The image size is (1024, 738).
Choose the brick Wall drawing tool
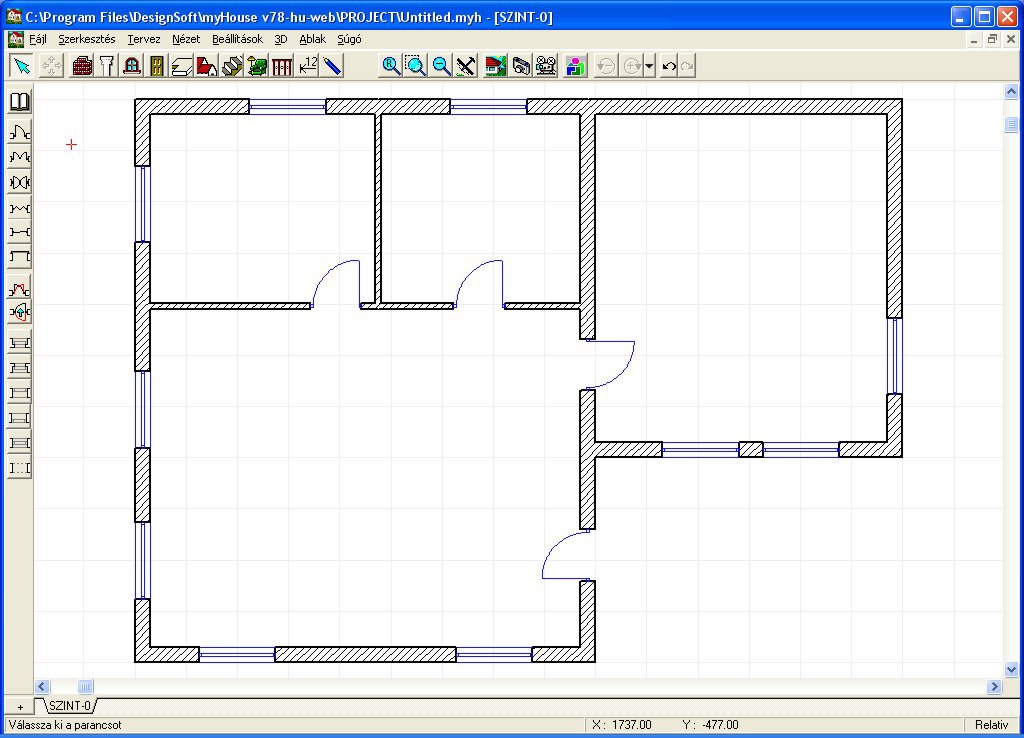(82, 66)
